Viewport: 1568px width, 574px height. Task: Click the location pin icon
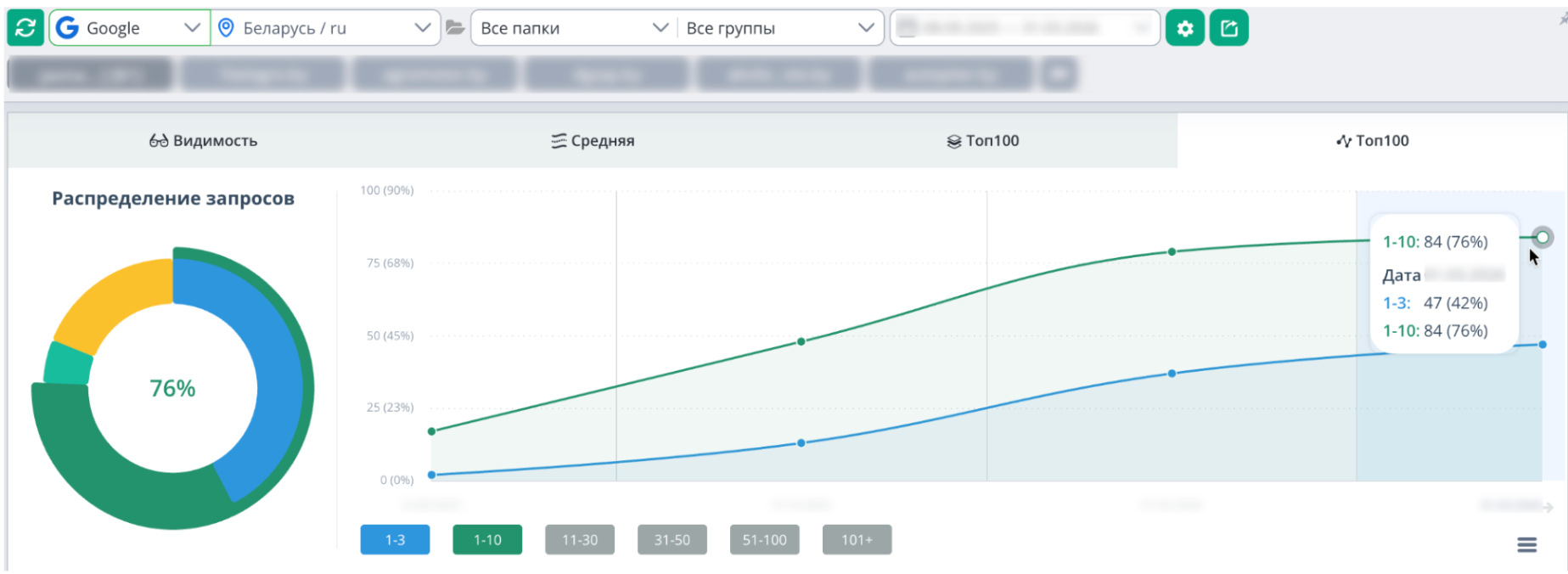click(x=226, y=28)
